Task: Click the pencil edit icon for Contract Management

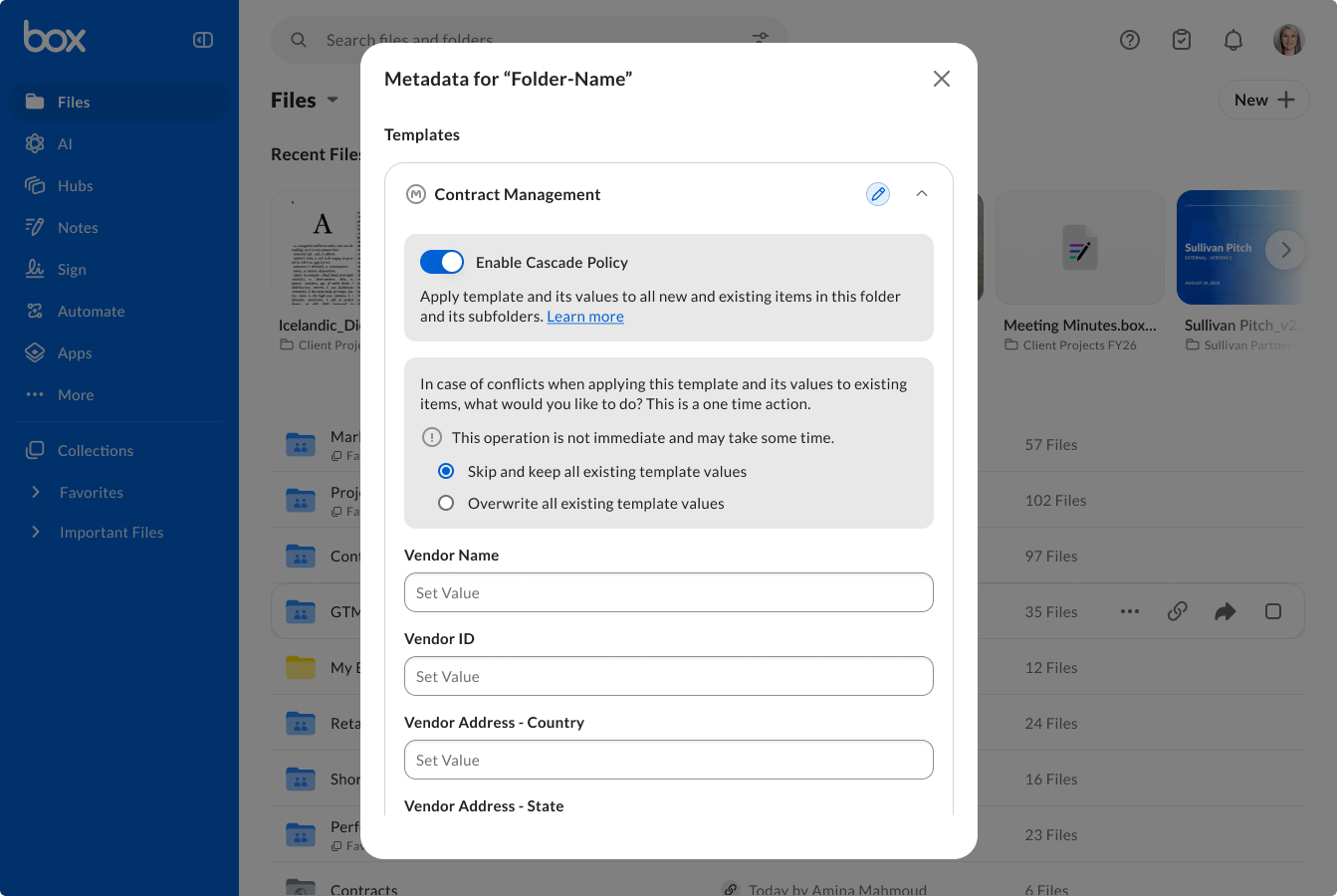Action: 878,194
